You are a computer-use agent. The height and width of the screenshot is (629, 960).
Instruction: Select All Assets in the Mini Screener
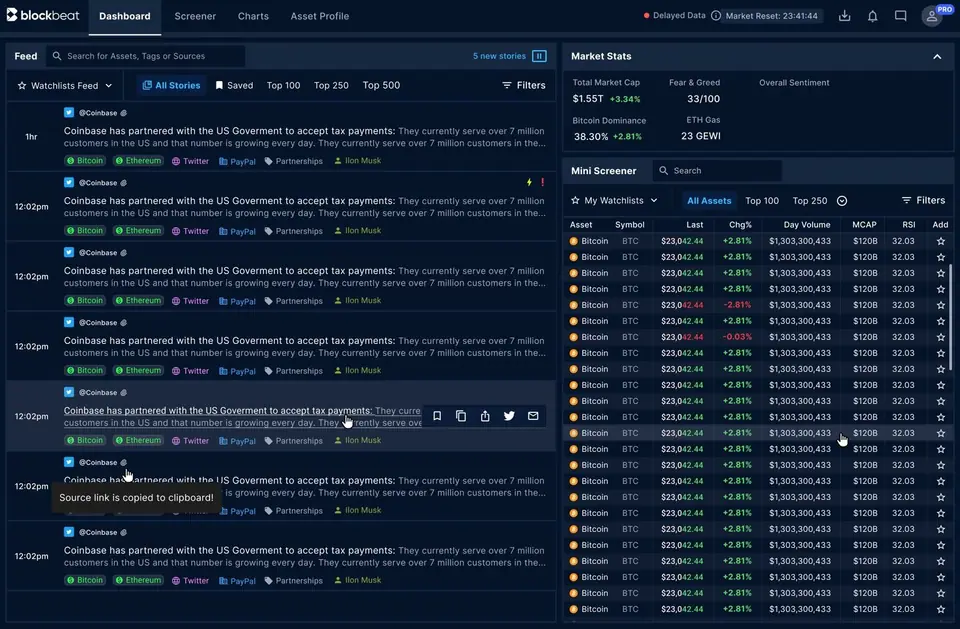tap(709, 201)
